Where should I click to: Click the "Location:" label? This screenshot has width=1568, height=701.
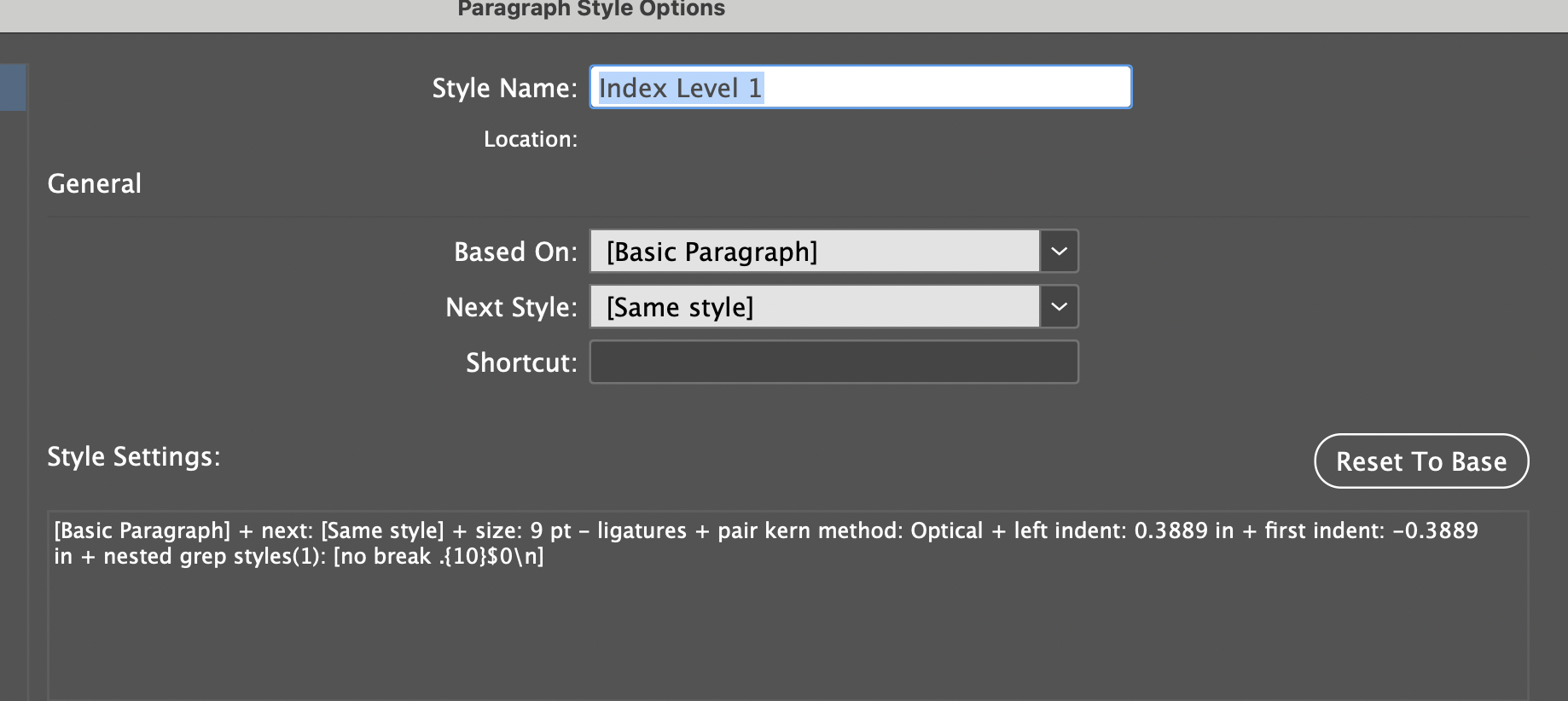[x=530, y=139]
